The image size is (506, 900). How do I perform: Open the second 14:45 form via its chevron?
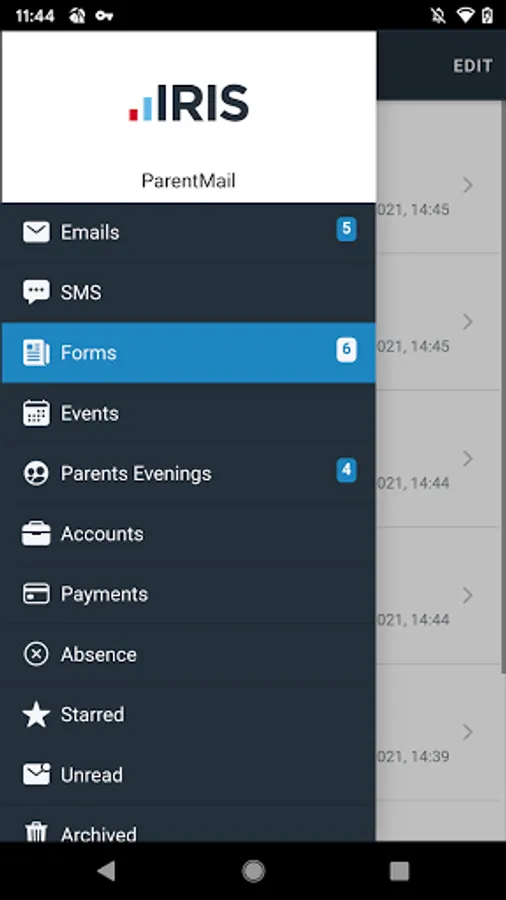(468, 321)
